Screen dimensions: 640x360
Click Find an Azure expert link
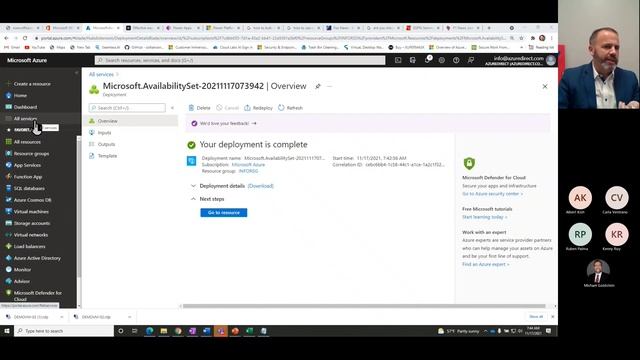pyautogui.click(x=486, y=264)
